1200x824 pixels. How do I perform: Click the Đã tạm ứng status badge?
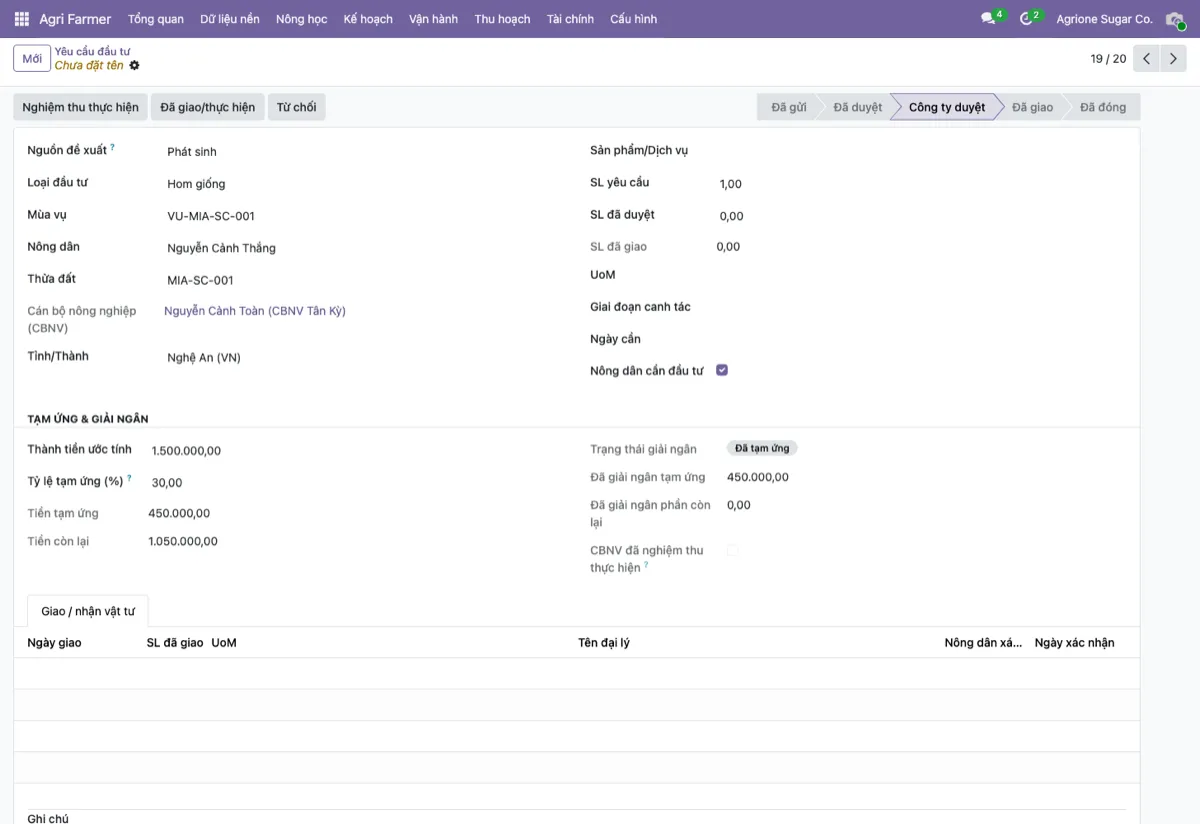762,448
